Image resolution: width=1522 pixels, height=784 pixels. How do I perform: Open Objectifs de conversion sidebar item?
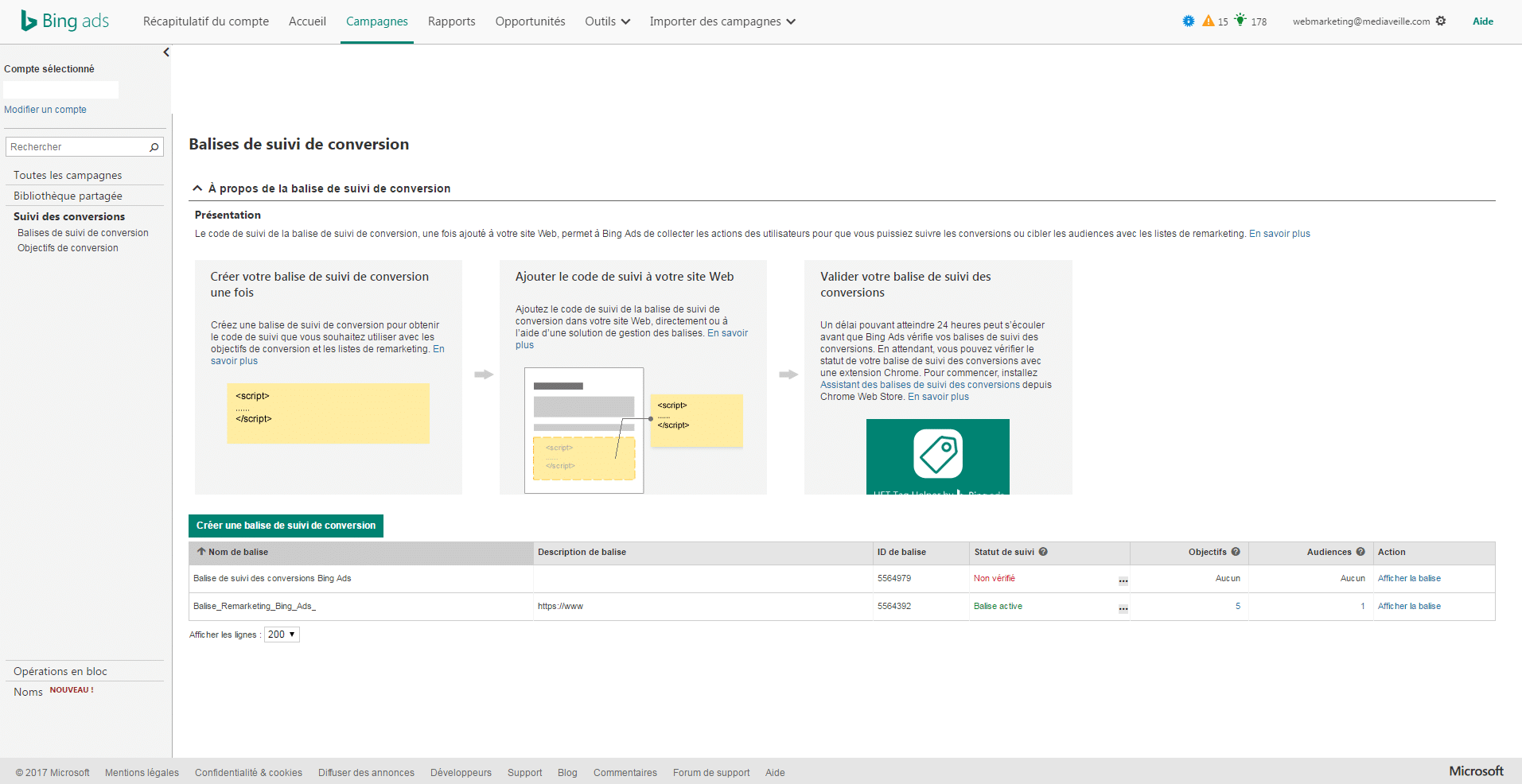tap(68, 248)
